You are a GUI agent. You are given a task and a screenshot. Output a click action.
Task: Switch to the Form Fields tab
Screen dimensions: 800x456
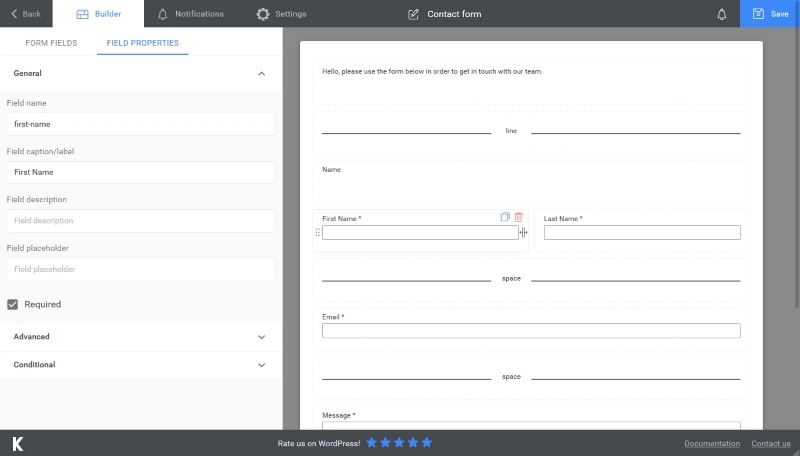[51, 44]
